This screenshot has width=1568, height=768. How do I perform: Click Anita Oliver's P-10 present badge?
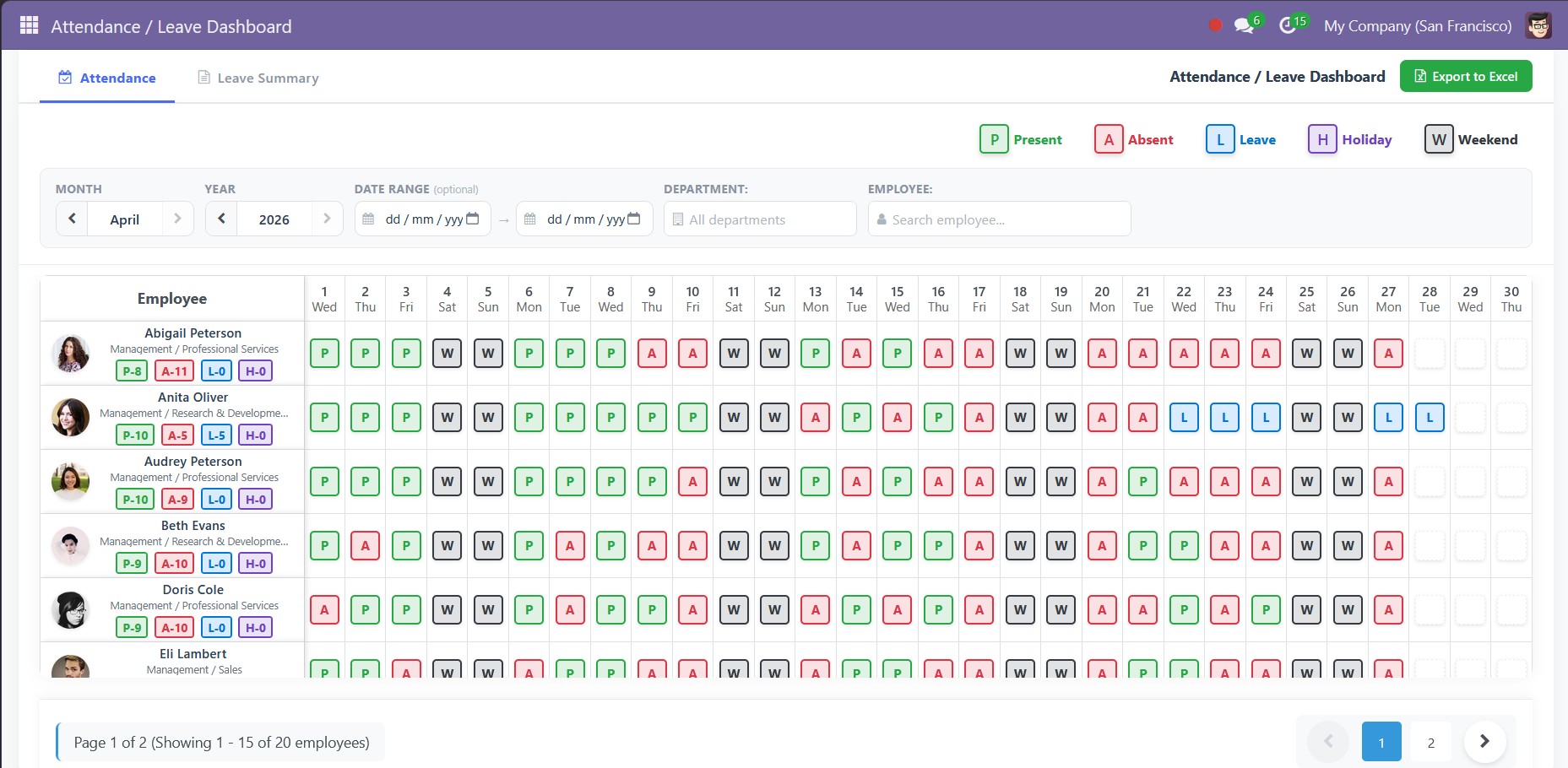pos(135,435)
